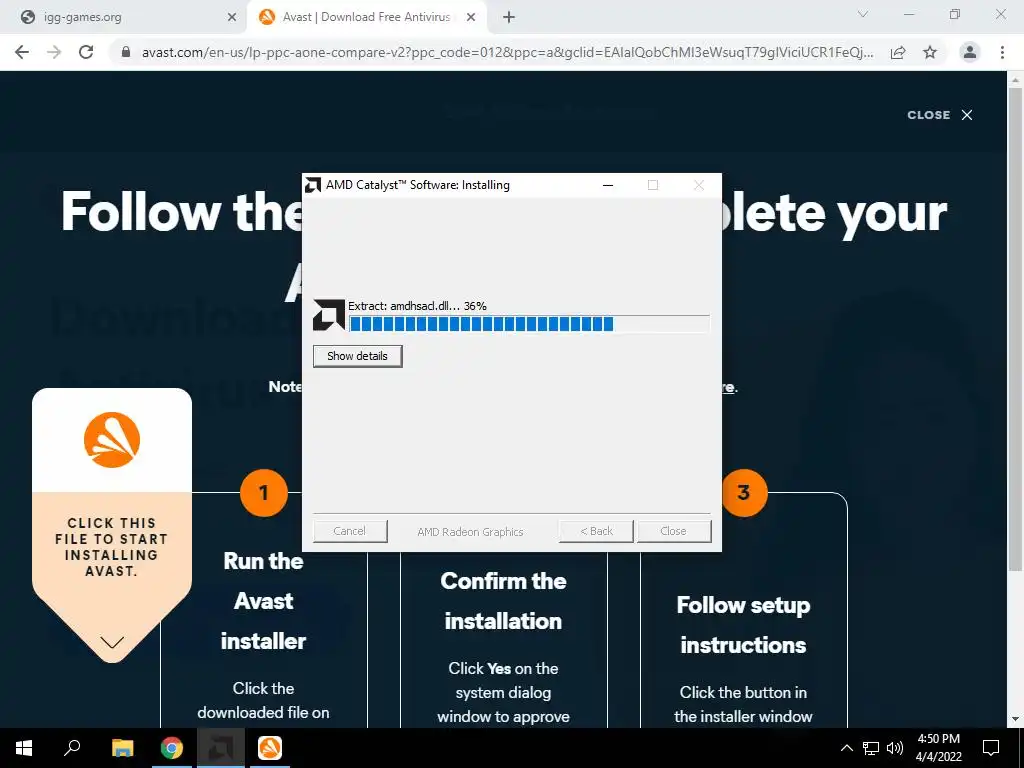Screen dimensions: 1024x768
Task: Click the page scrollbar down arrow
Action: (x=1015, y=719)
